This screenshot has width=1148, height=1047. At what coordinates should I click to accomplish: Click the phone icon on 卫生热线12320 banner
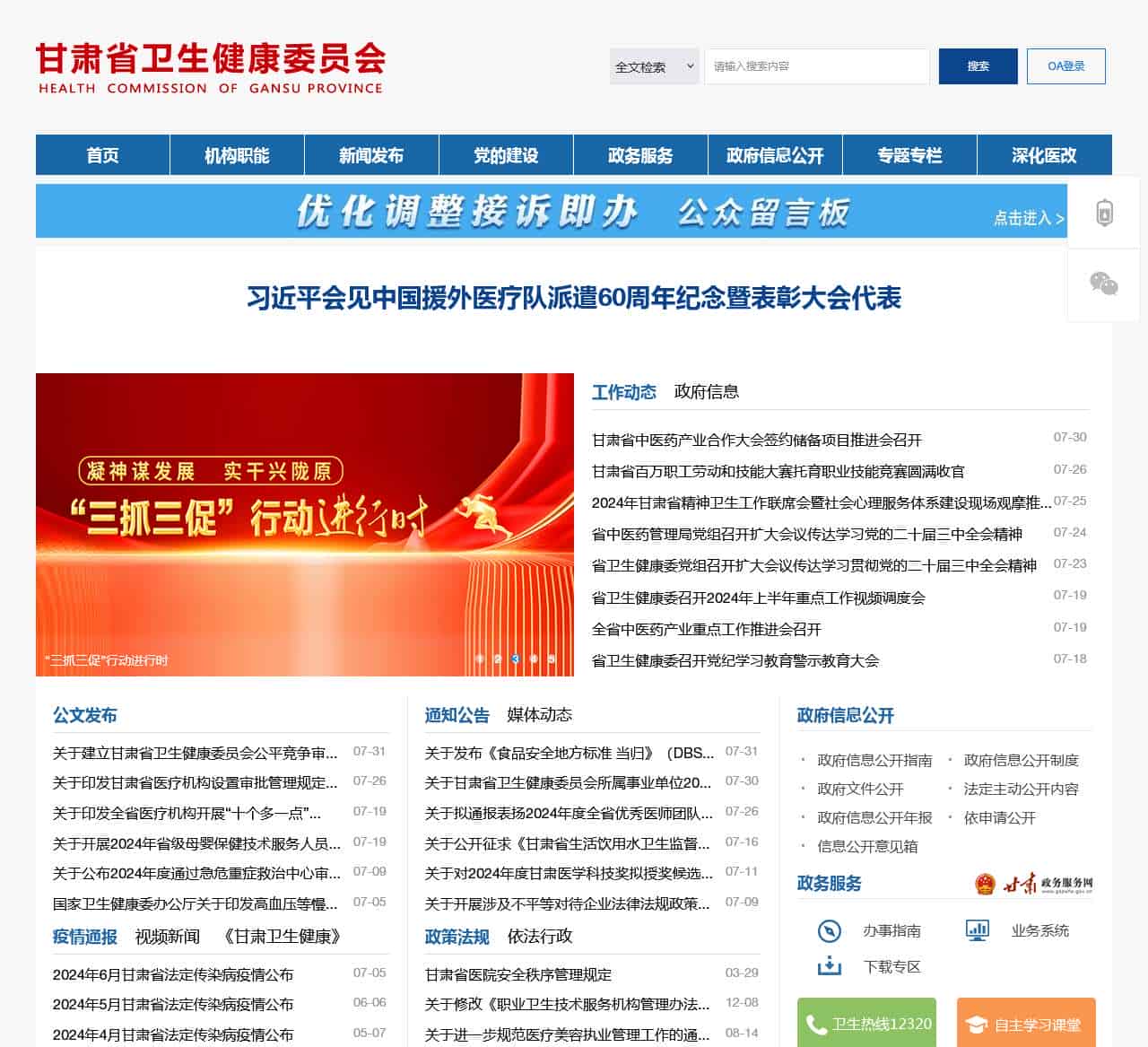tap(814, 1023)
